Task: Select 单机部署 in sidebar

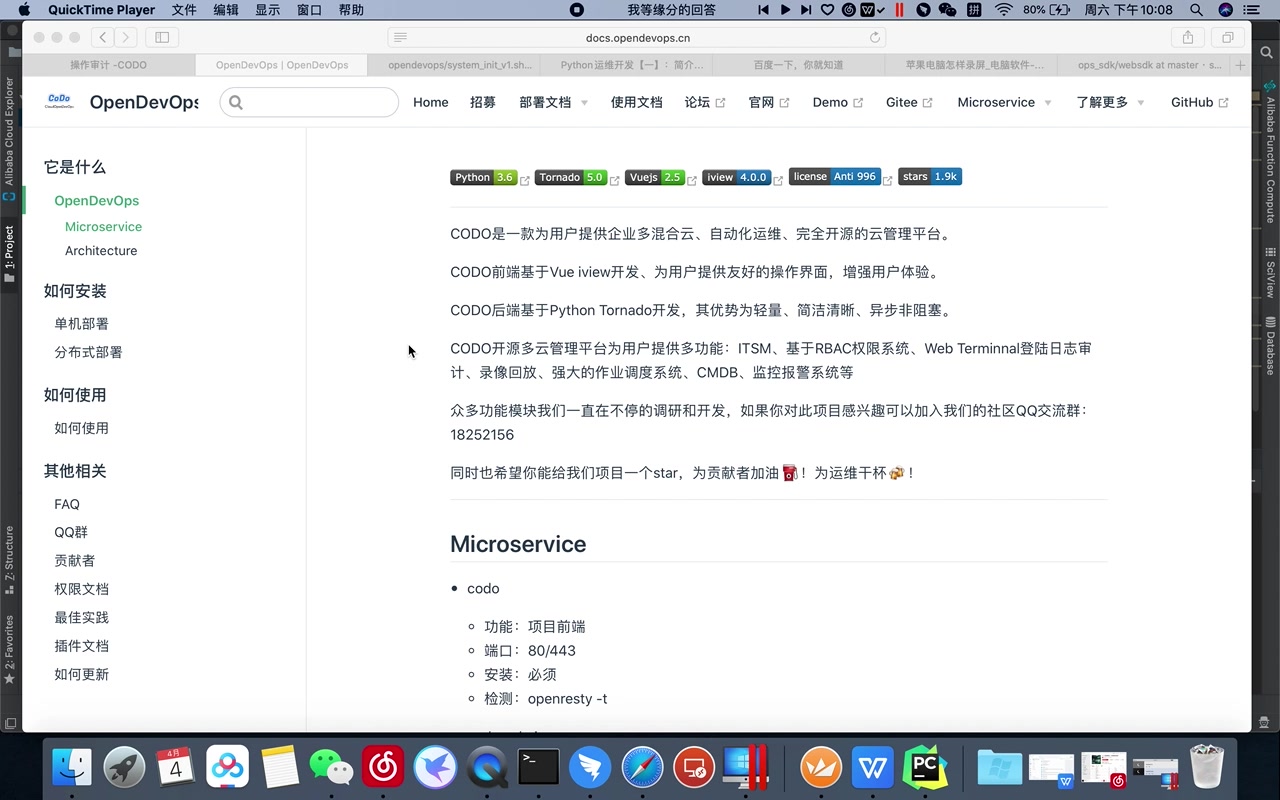Action: [82, 324]
